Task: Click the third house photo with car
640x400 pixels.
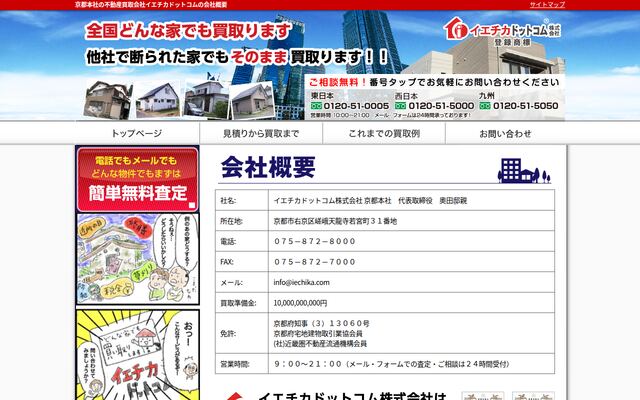Action: click(x=206, y=100)
